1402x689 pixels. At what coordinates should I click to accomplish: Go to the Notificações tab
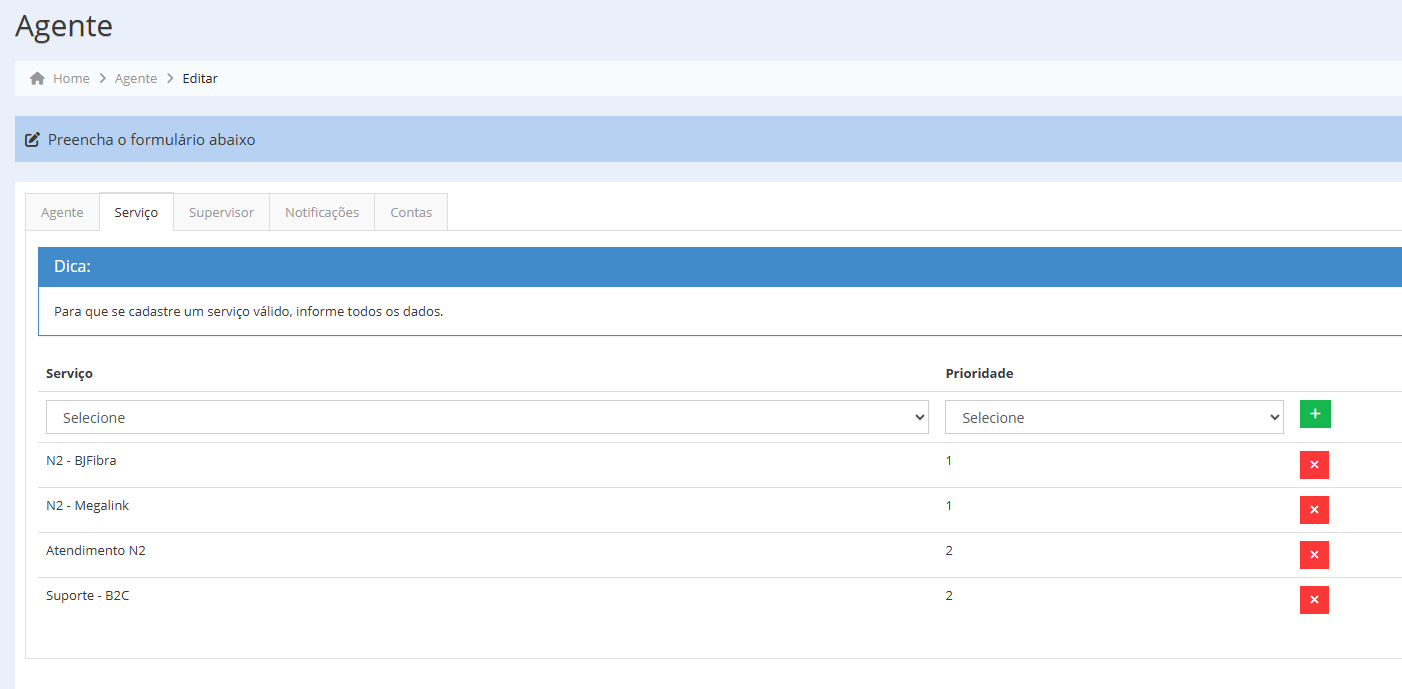(322, 212)
